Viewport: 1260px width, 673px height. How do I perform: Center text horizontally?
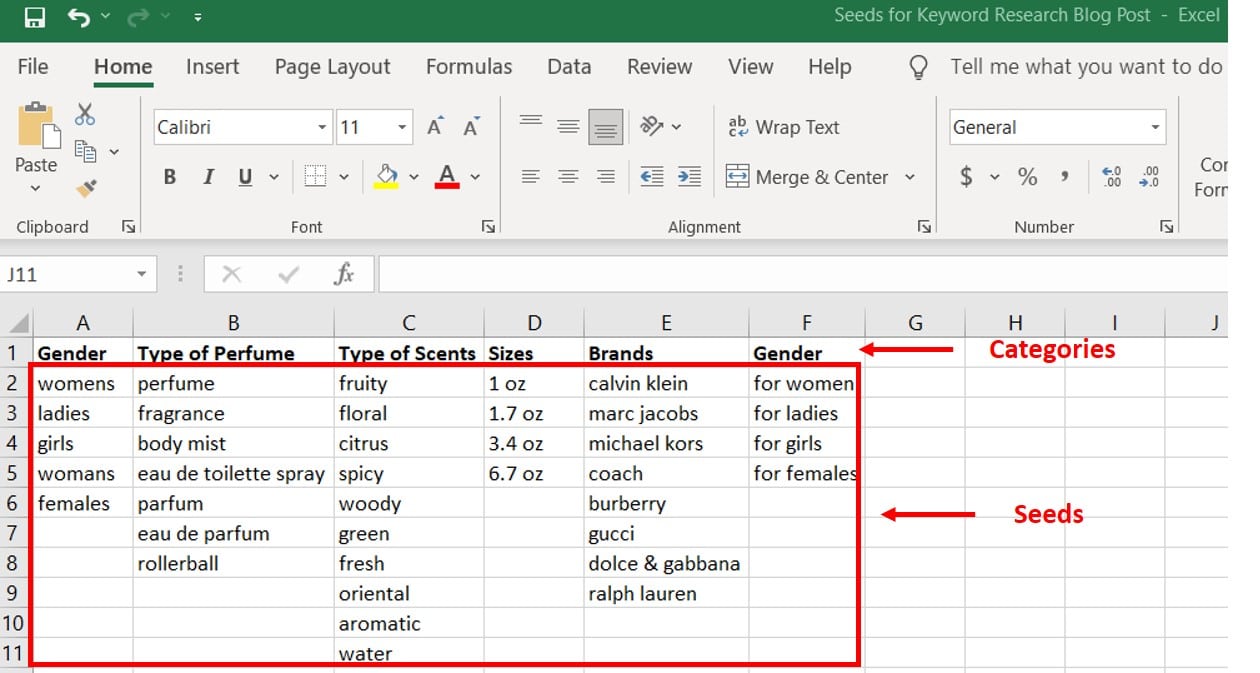[x=568, y=177]
